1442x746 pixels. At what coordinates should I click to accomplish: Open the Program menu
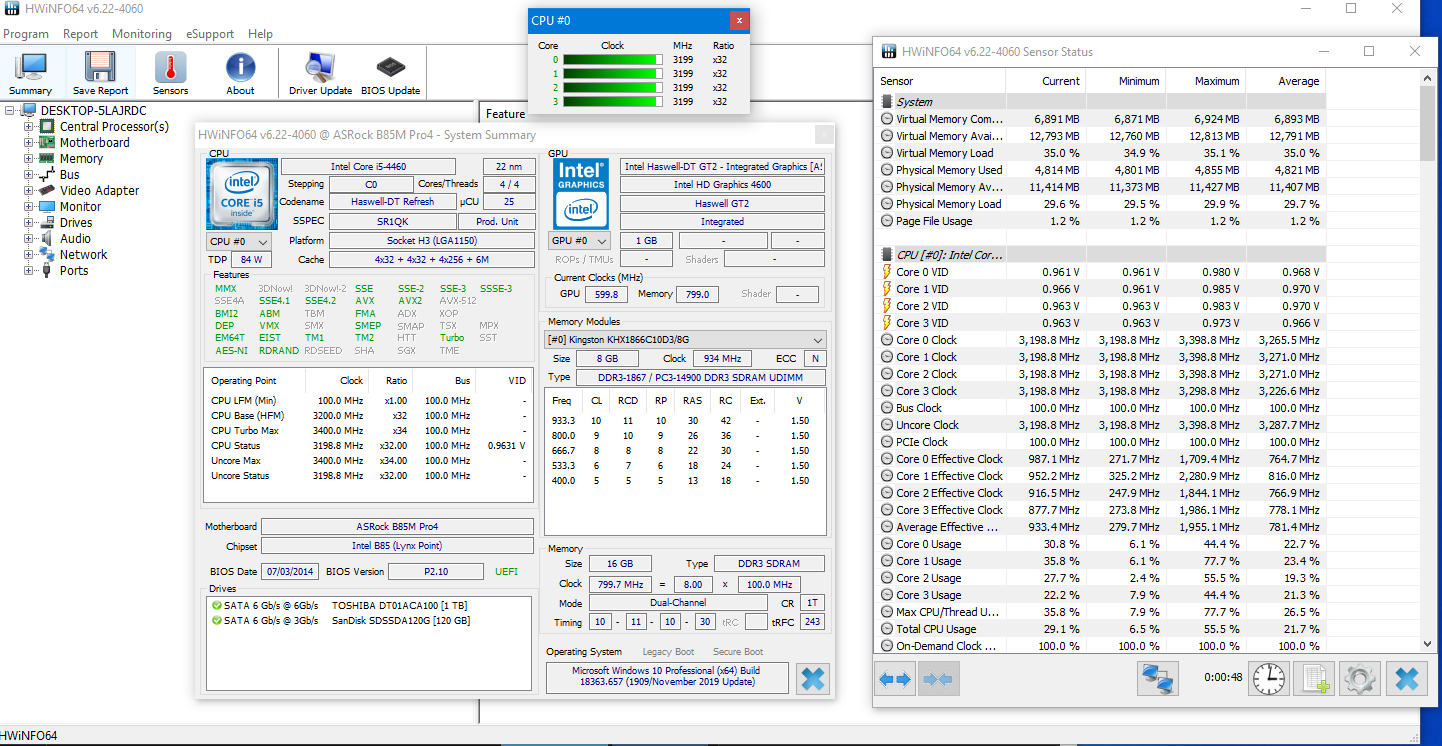26,34
